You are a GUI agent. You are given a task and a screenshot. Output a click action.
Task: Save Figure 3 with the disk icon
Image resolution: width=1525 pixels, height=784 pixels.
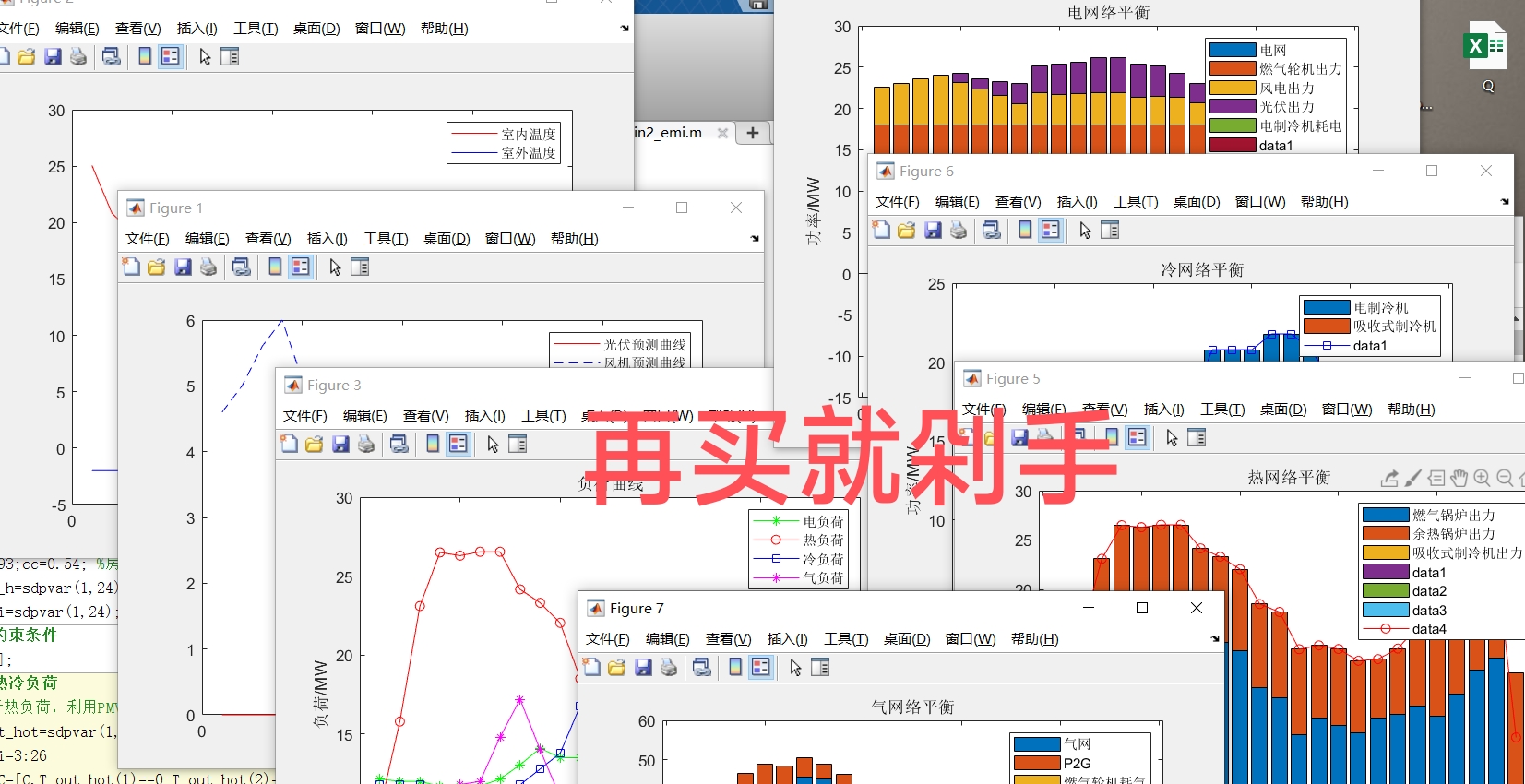click(340, 444)
